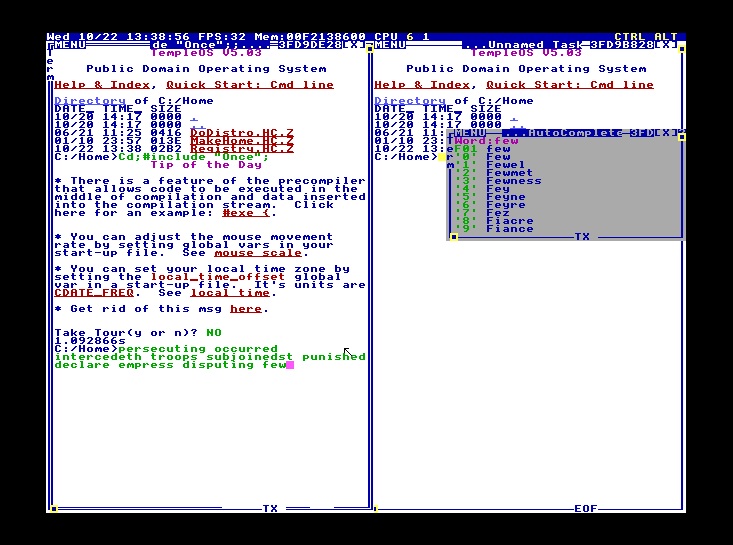This screenshot has height=545, width=733.
Task: Select autocomplete suggestion Feyre
Action: pos(490,205)
